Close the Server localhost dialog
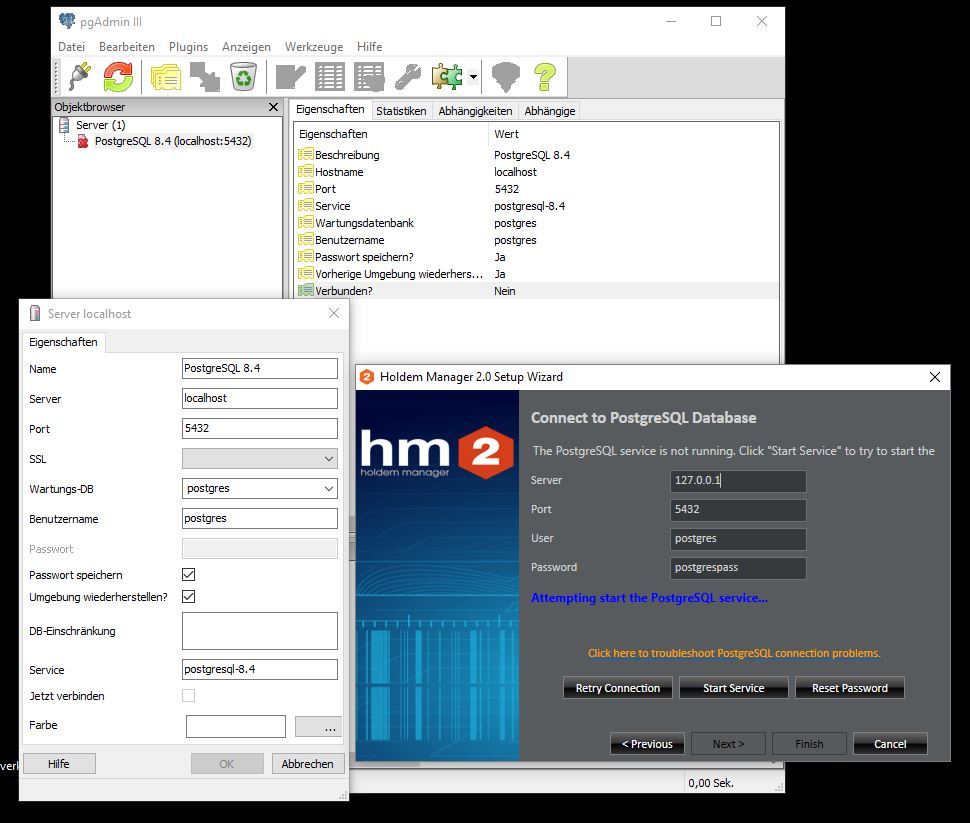The width and height of the screenshot is (970, 823). (334, 313)
